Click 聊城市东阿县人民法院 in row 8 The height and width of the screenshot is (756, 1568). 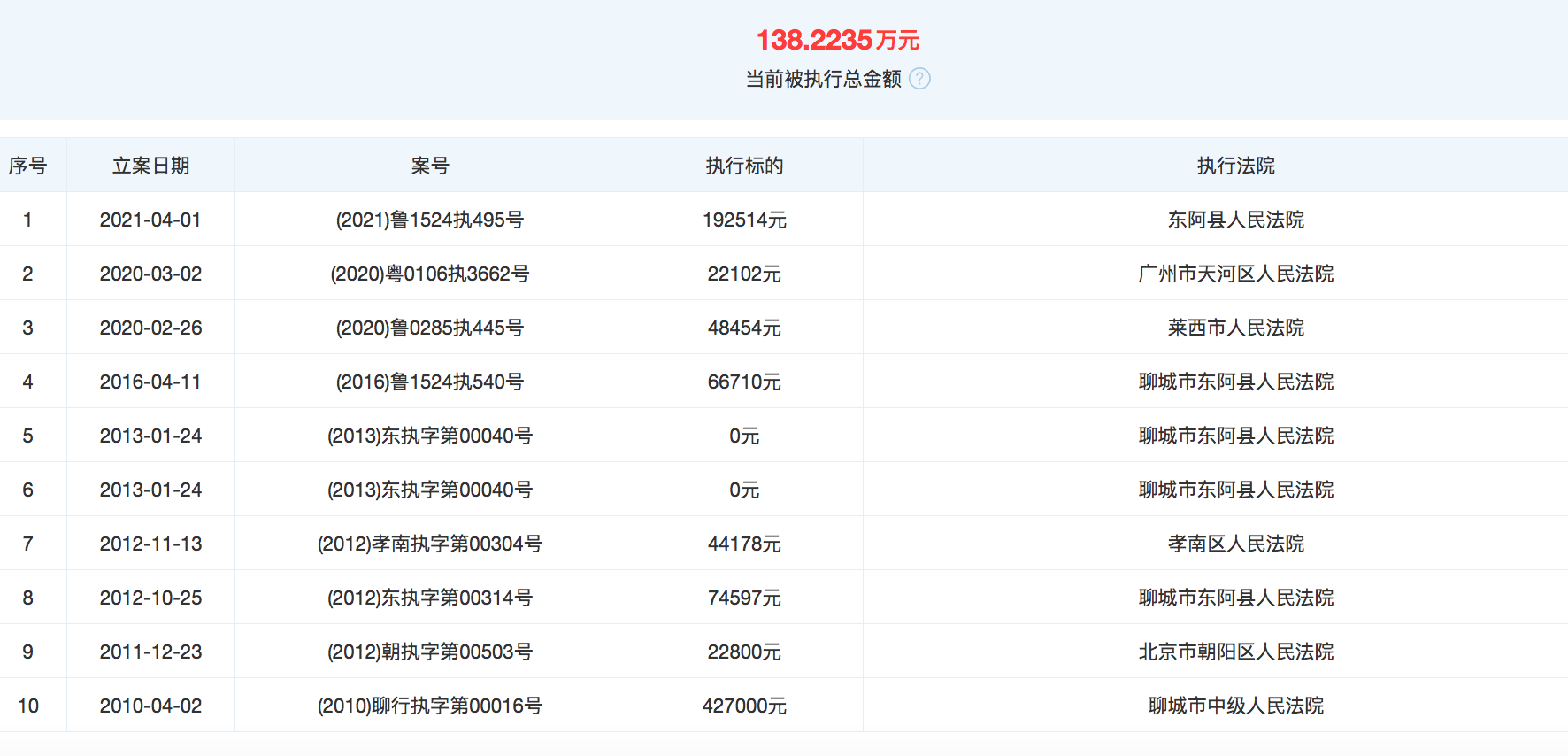coord(1235,598)
